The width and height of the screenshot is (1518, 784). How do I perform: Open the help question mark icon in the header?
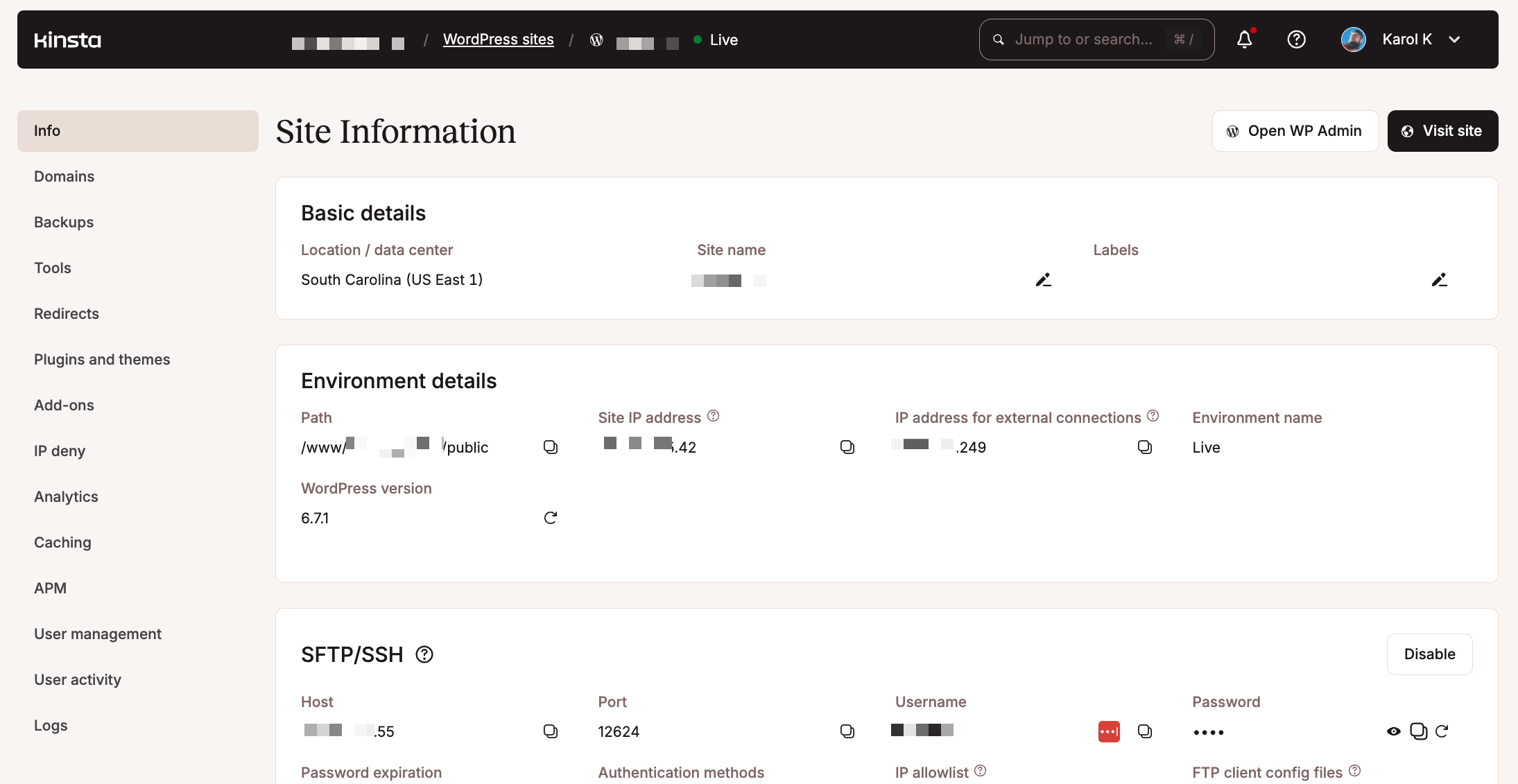[x=1296, y=40]
